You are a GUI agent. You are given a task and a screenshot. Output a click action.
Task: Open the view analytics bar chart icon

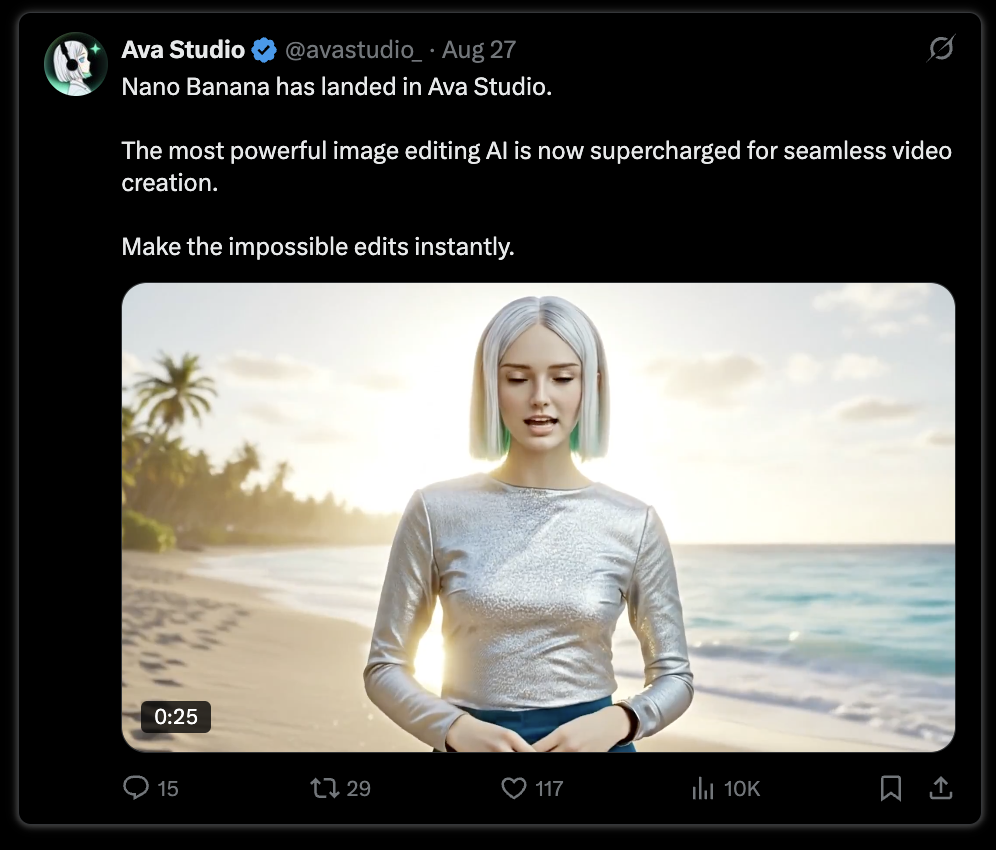[703, 788]
